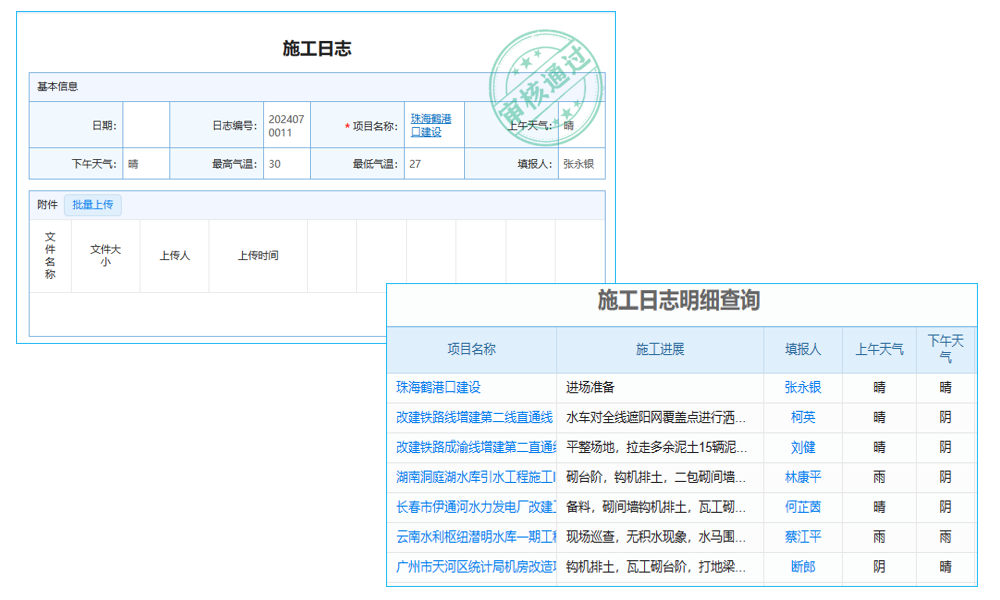Viewport: 1000px width, 600px height.
Task: Click the 最低气温 field showing 27
Action: (434, 164)
